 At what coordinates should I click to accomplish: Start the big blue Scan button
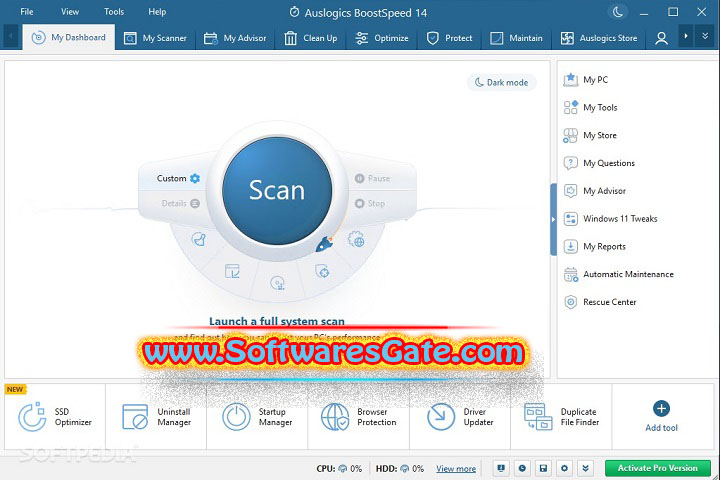point(277,190)
